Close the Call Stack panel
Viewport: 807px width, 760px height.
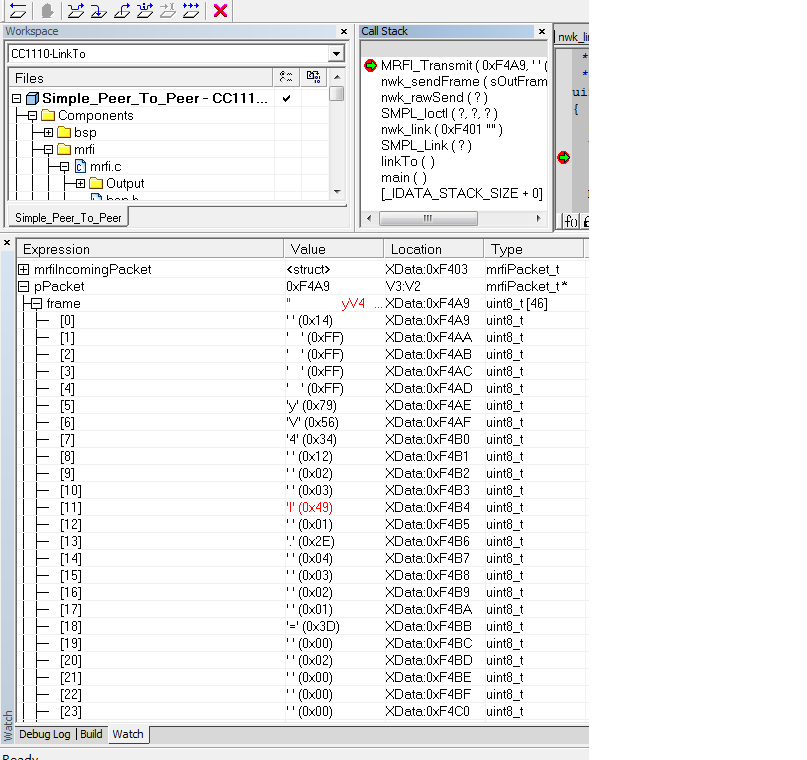tap(543, 32)
